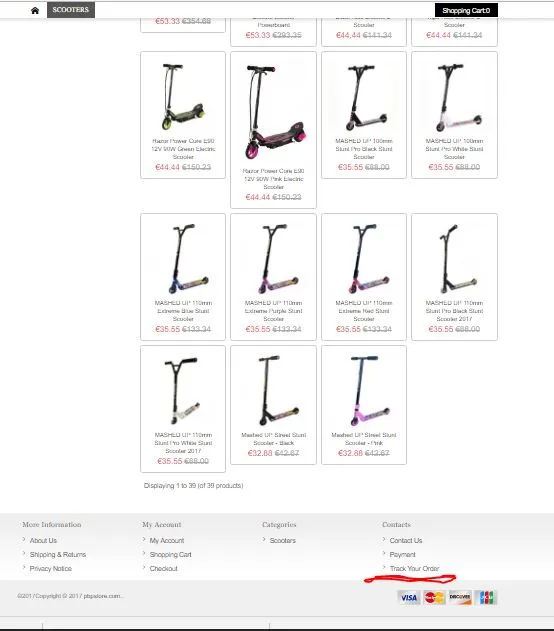
Task: View Mashed Up Street Stunt Scooter Pink image
Action: click(364, 391)
